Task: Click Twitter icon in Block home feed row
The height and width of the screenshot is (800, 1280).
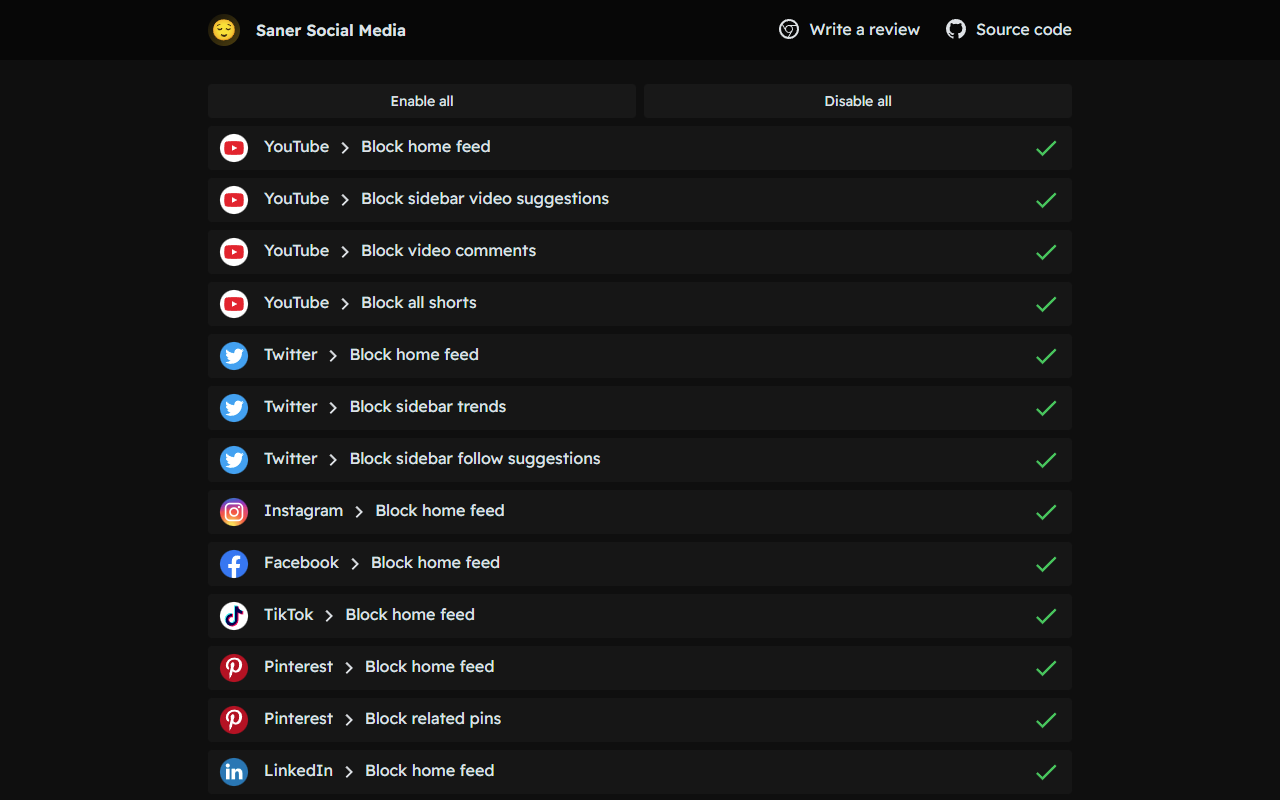Action: 234,356
